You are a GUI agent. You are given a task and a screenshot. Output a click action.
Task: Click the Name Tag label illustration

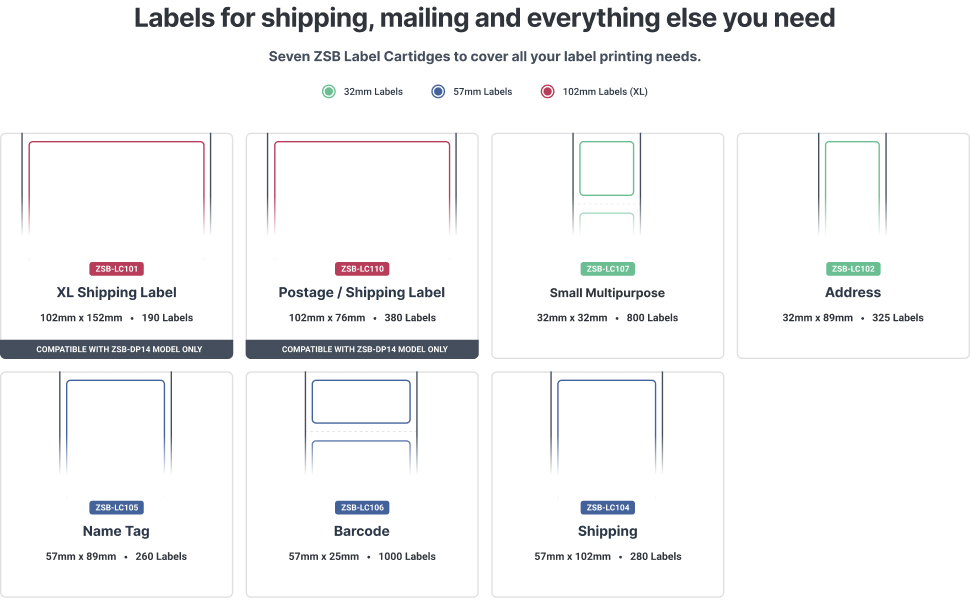click(x=116, y=435)
